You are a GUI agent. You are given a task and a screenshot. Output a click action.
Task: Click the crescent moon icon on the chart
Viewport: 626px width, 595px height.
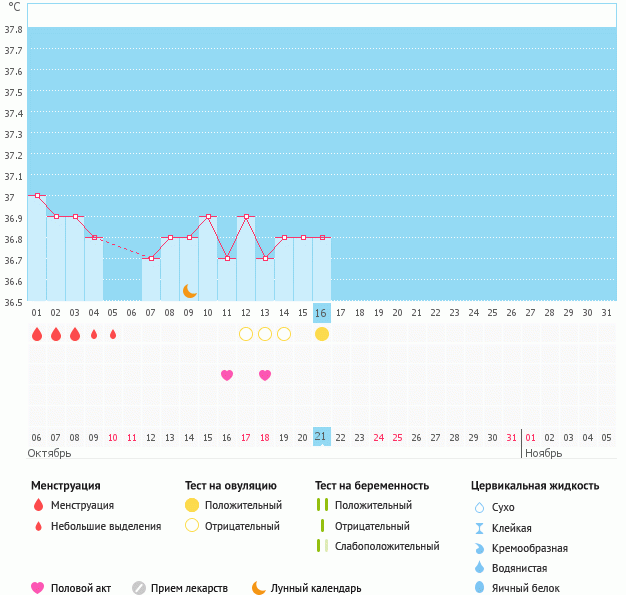pyautogui.click(x=189, y=290)
